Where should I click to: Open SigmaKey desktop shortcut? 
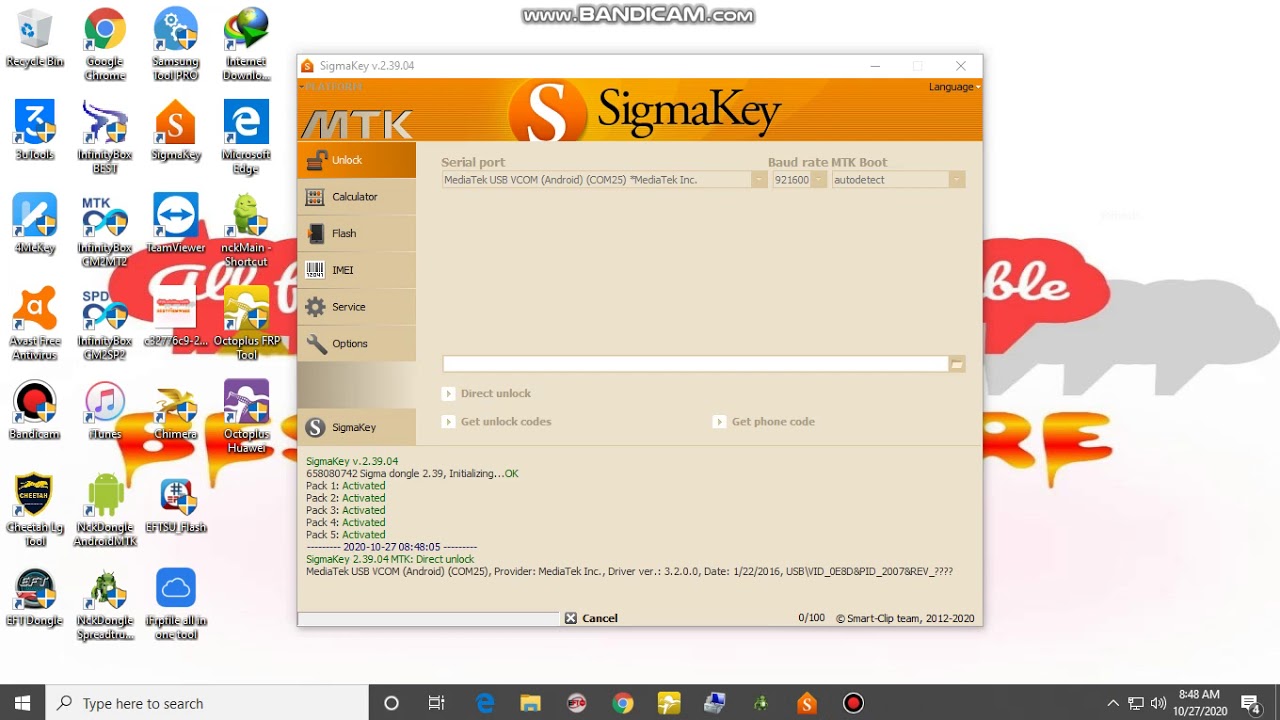(x=175, y=130)
